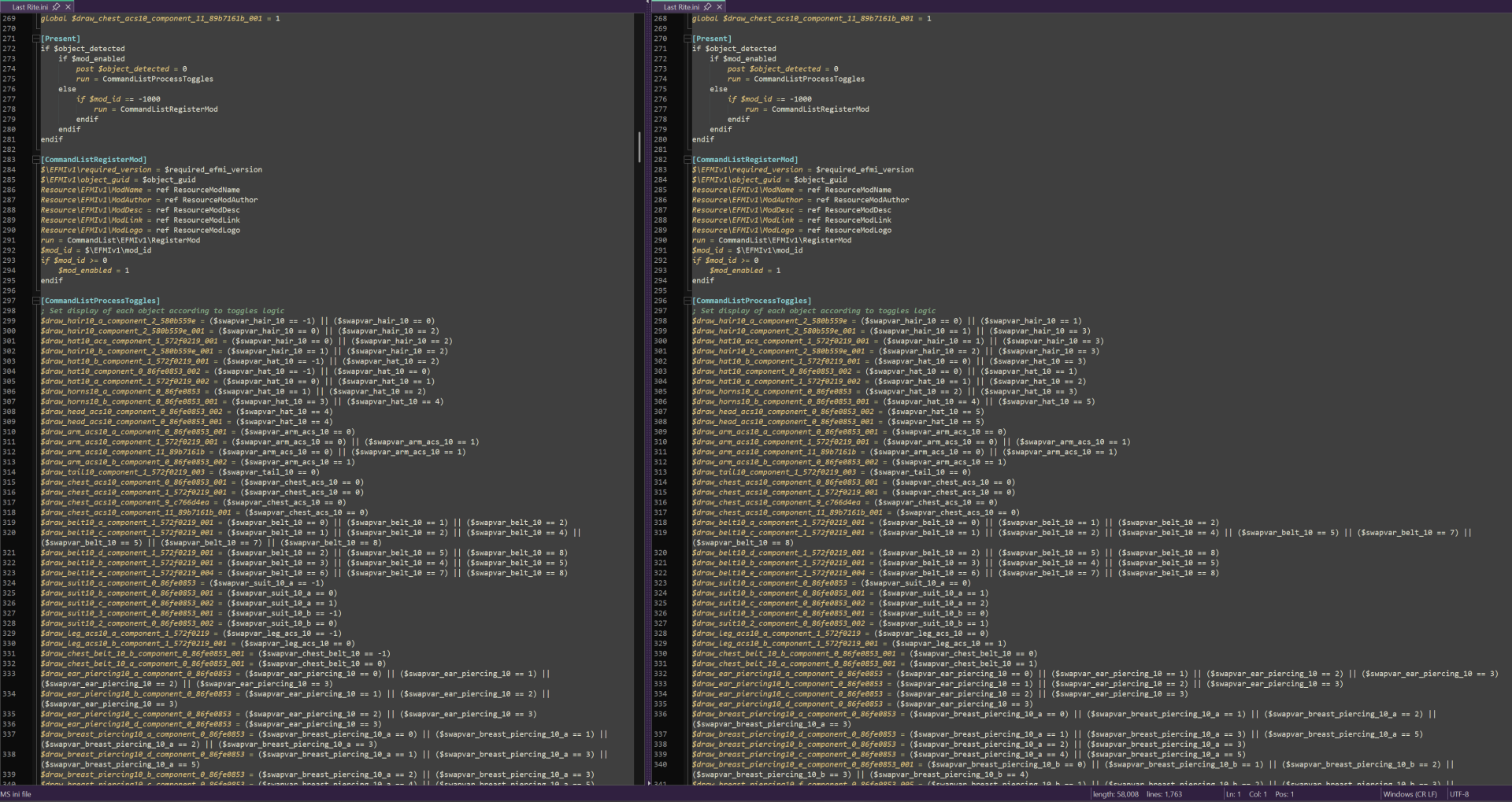Screen dimensions: 1512x802
Task: Click the 'MS ini file' status bar entry
Action: point(17,794)
